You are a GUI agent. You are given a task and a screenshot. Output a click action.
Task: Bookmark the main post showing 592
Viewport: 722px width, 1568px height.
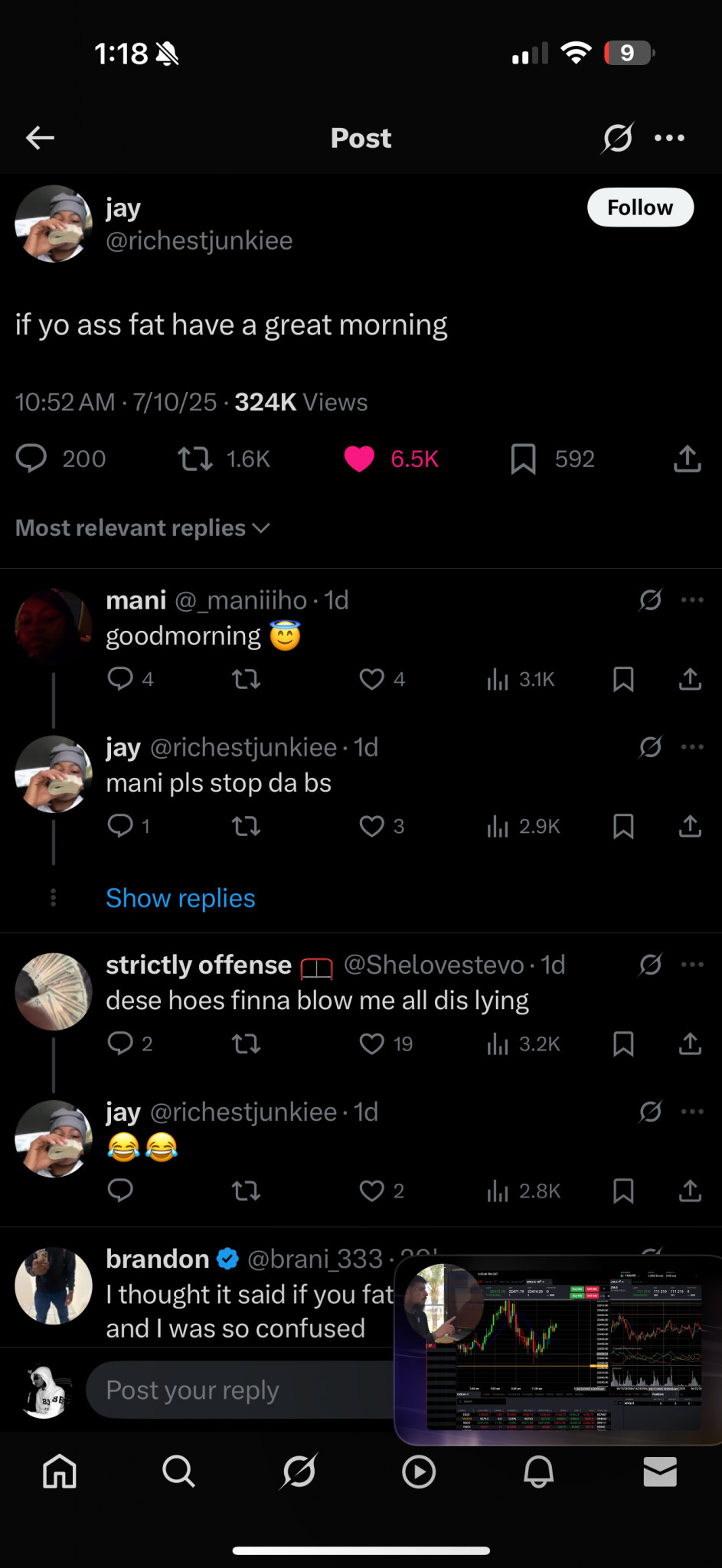(x=524, y=459)
